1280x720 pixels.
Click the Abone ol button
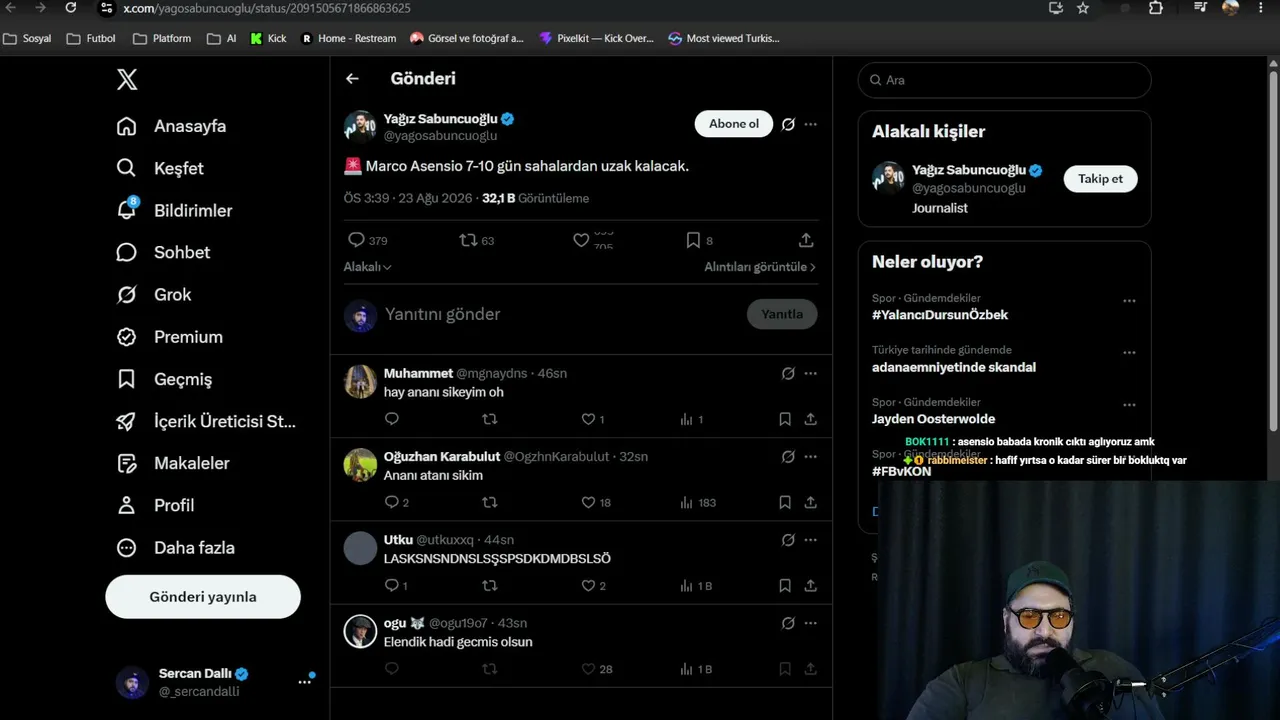[x=734, y=124]
